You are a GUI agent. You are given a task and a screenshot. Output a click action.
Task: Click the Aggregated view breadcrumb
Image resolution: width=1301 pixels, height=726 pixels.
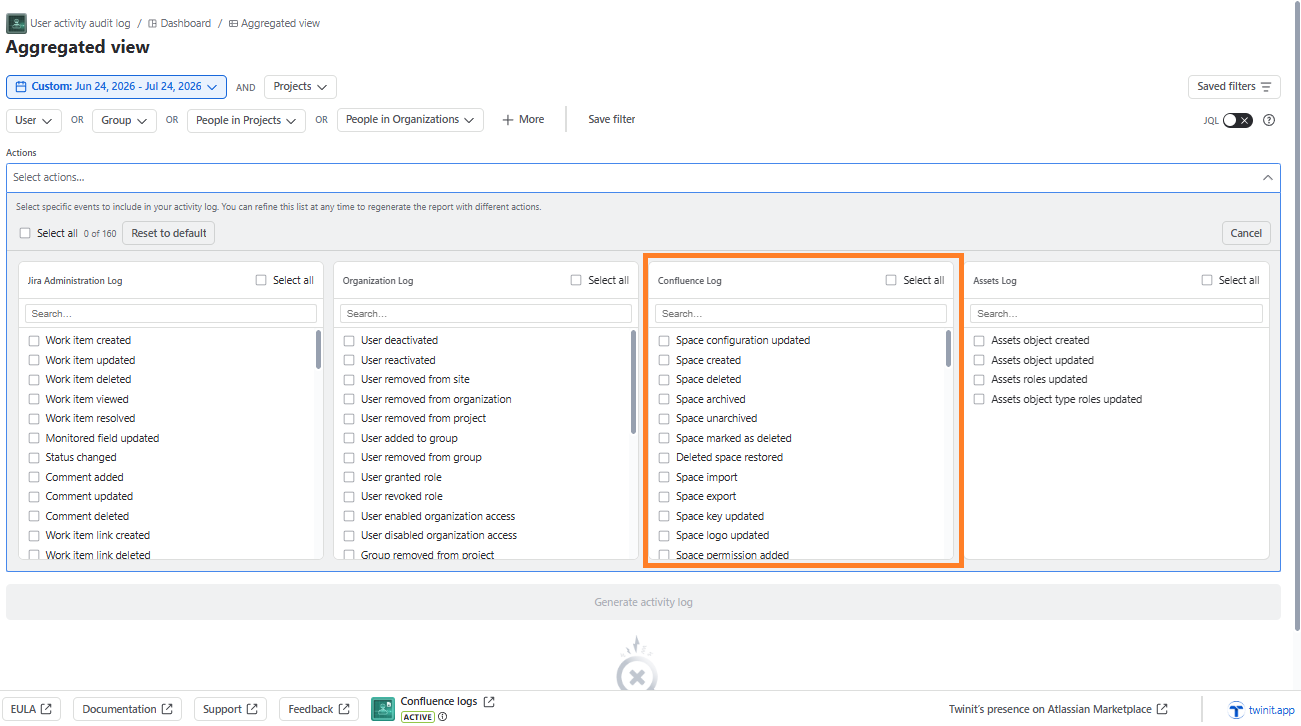click(274, 23)
